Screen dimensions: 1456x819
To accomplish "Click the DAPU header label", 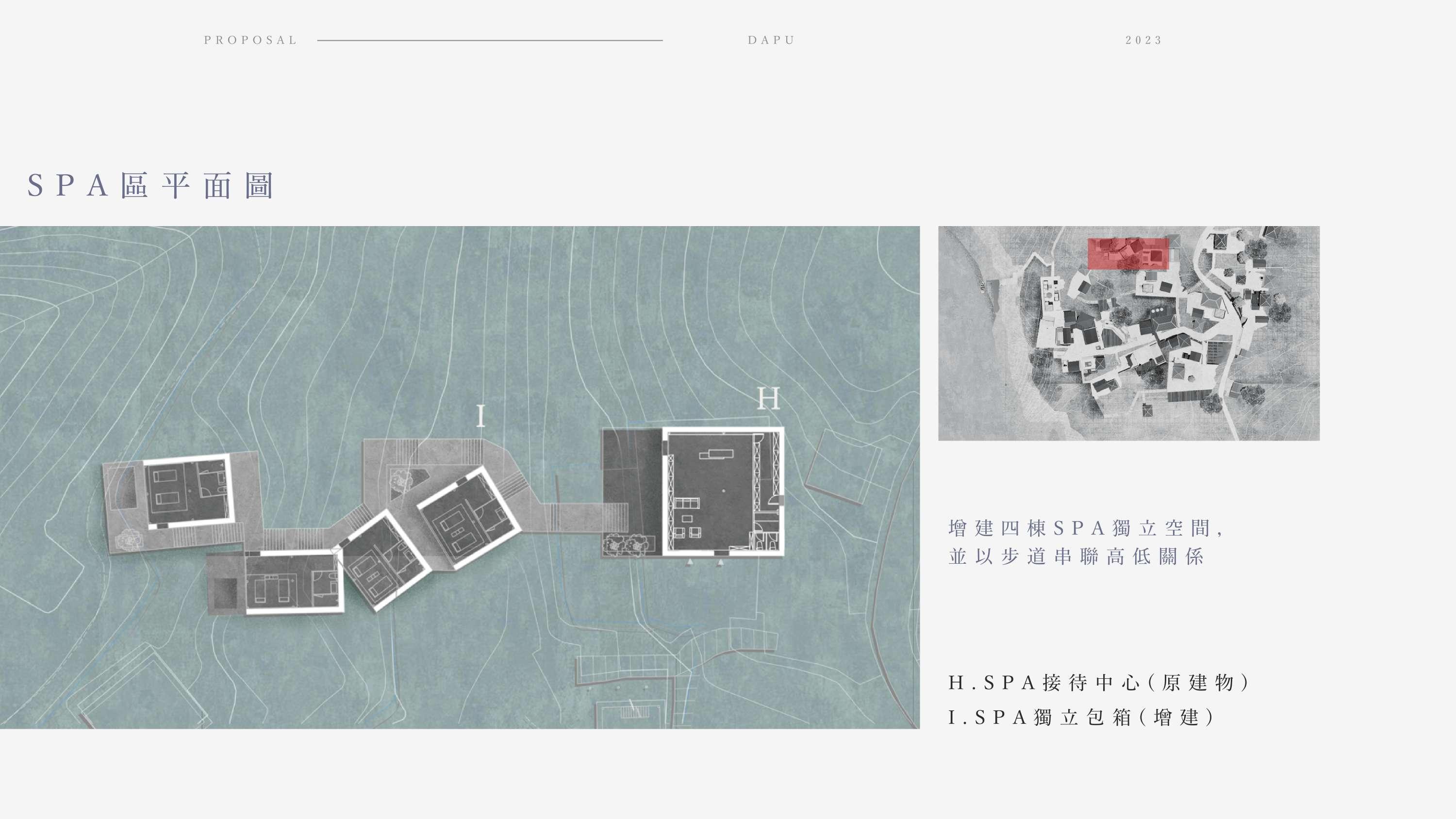I will [x=771, y=40].
